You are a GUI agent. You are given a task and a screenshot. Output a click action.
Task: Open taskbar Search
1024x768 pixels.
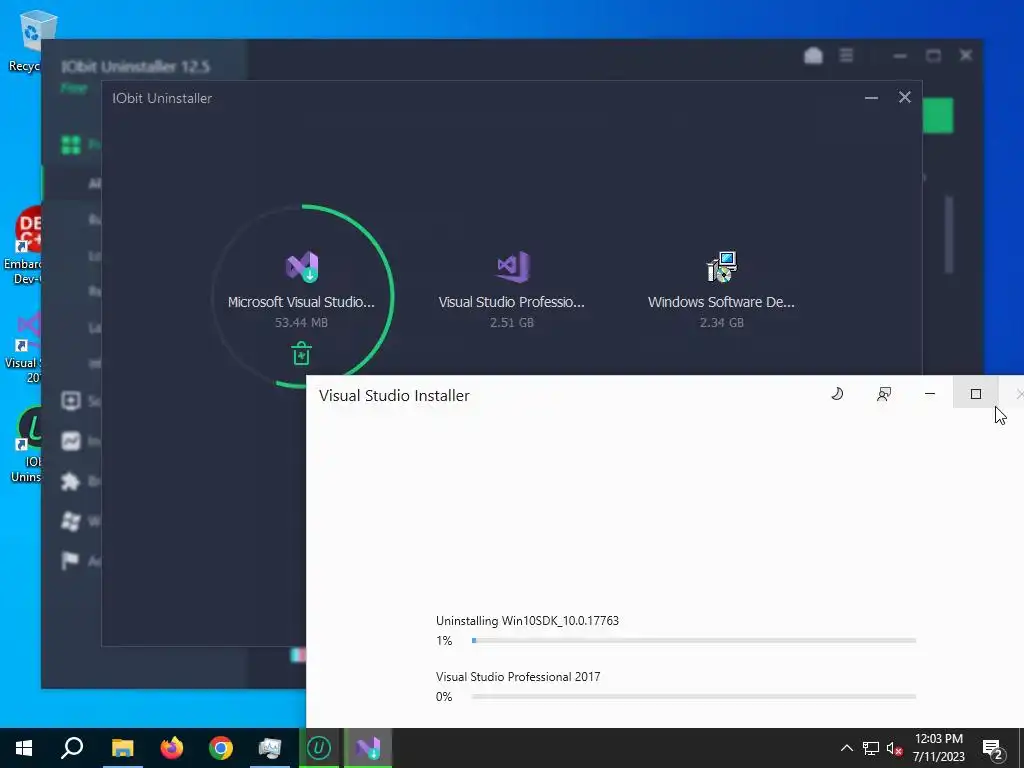72,748
